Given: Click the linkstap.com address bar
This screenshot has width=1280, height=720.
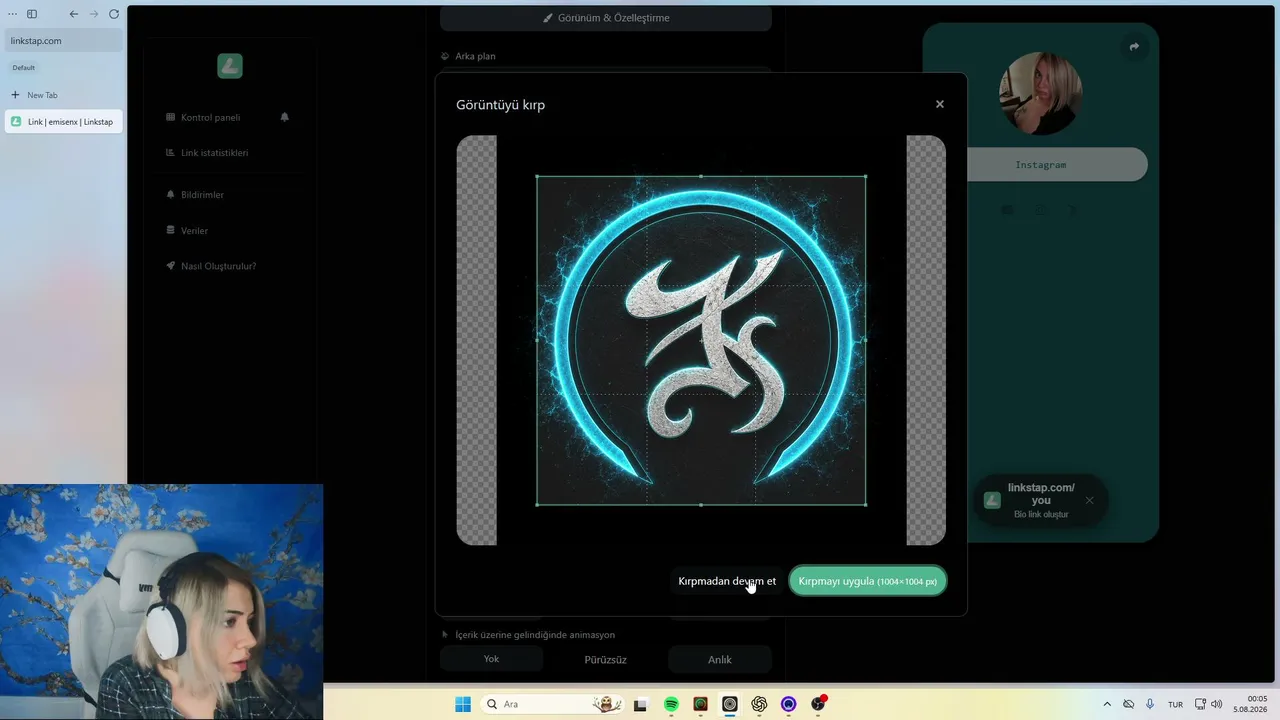Looking at the screenshot, I should tap(64, 41).
